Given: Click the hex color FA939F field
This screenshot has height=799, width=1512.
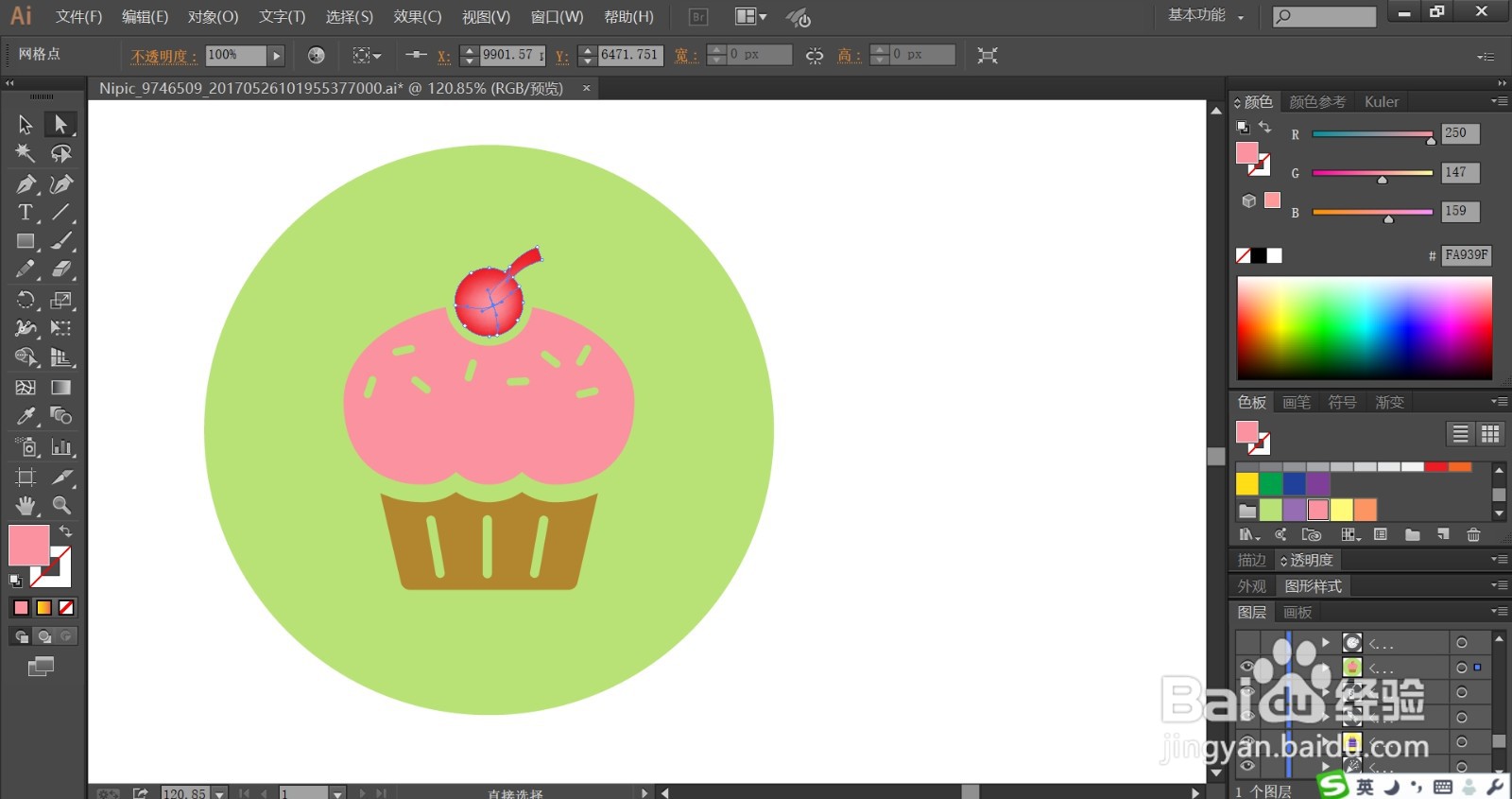Looking at the screenshot, I should (x=1467, y=255).
